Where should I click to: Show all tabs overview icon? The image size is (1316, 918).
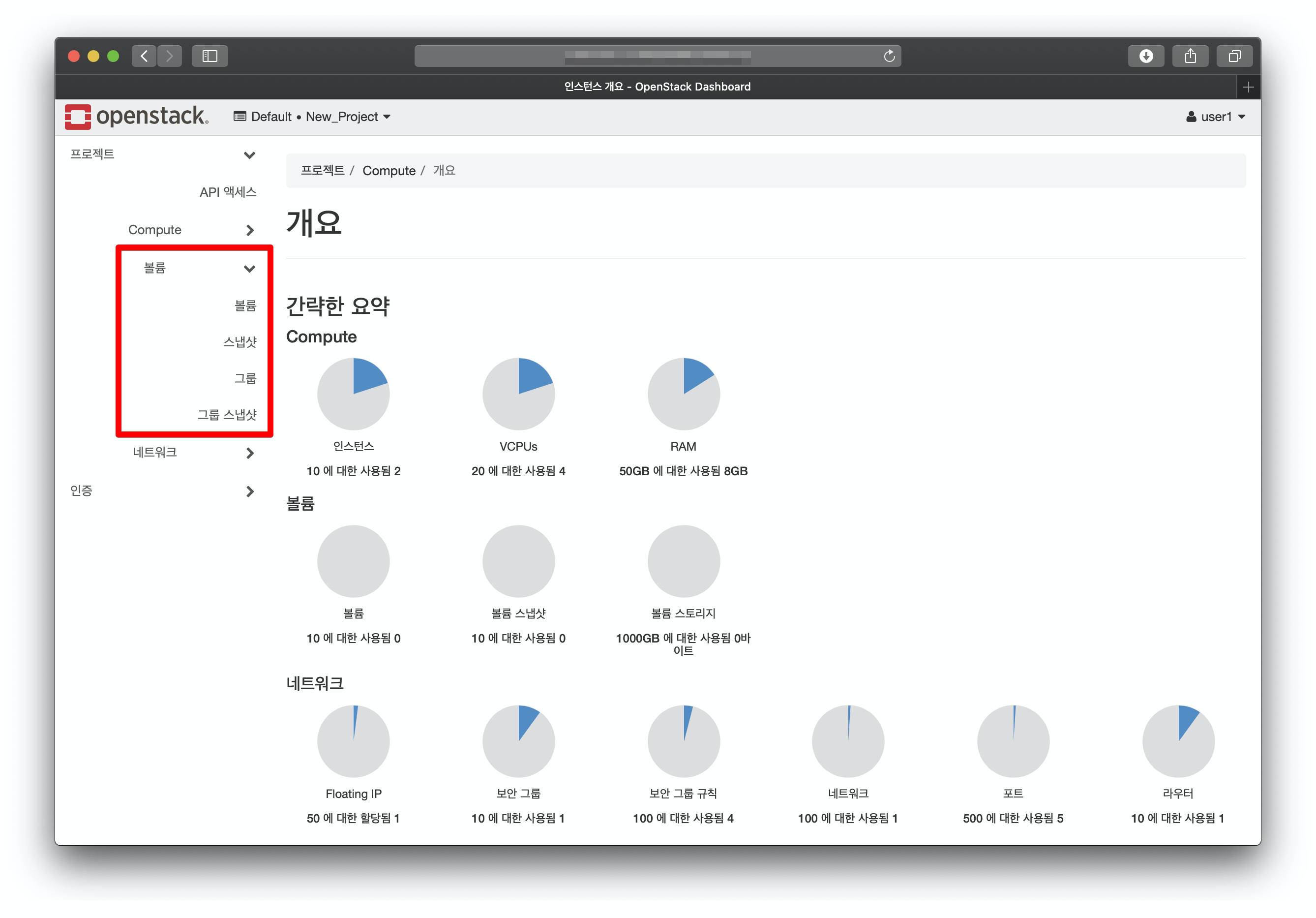tap(1234, 56)
